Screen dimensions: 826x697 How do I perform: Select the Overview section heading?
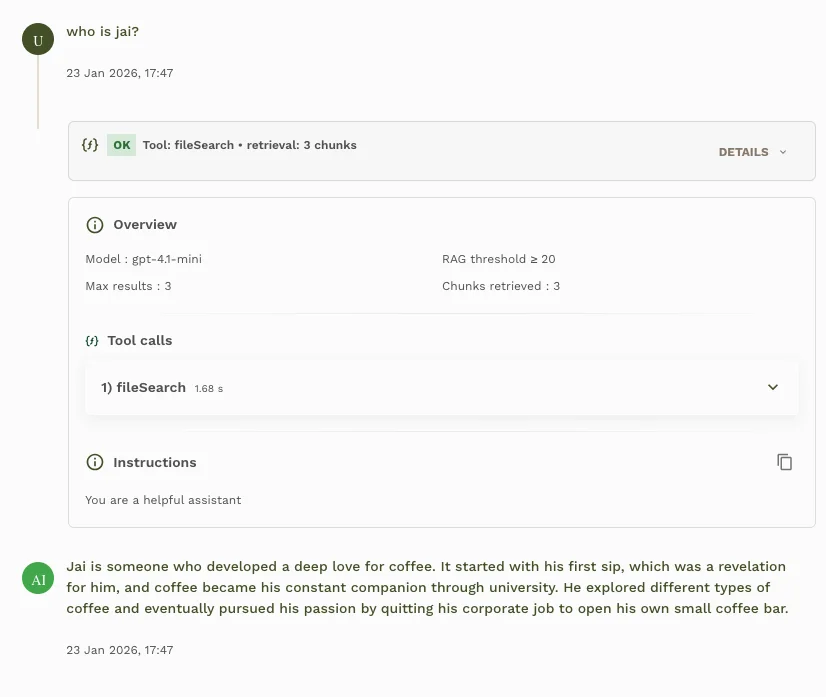tap(145, 224)
